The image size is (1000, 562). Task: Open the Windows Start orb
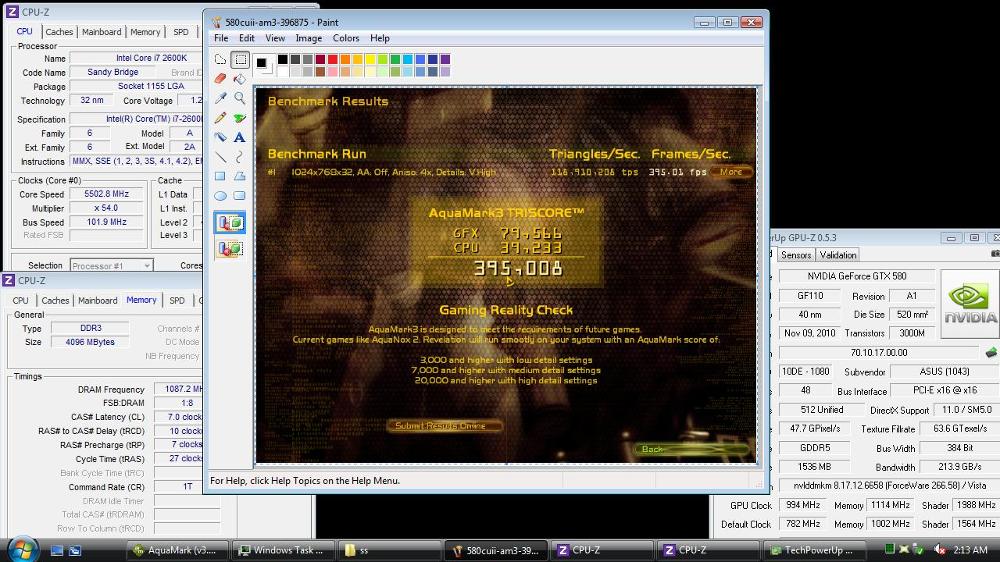pos(22,549)
